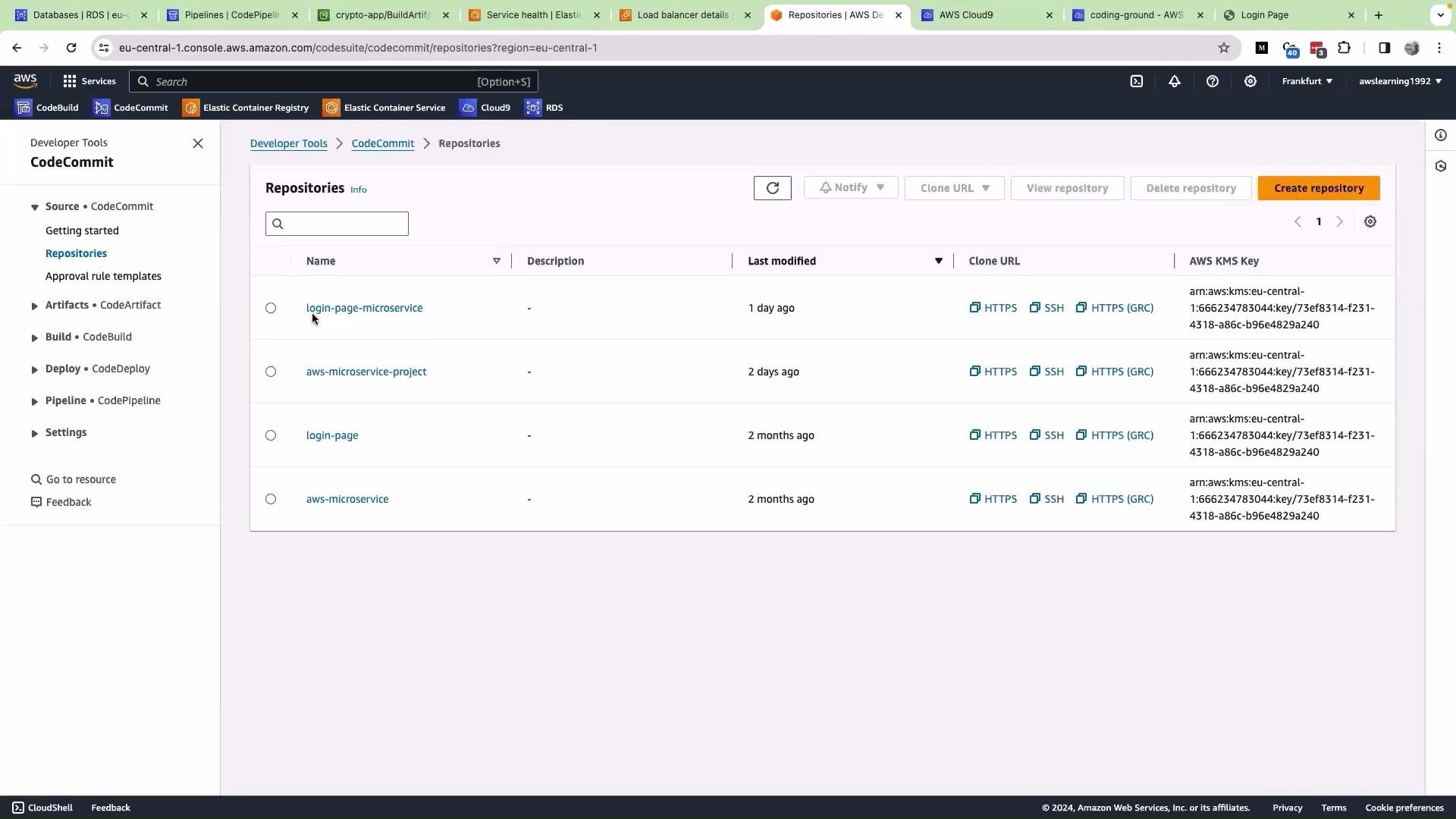Open the Frankfurt region selector
Viewport: 1456px width, 819px height.
[1307, 81]
